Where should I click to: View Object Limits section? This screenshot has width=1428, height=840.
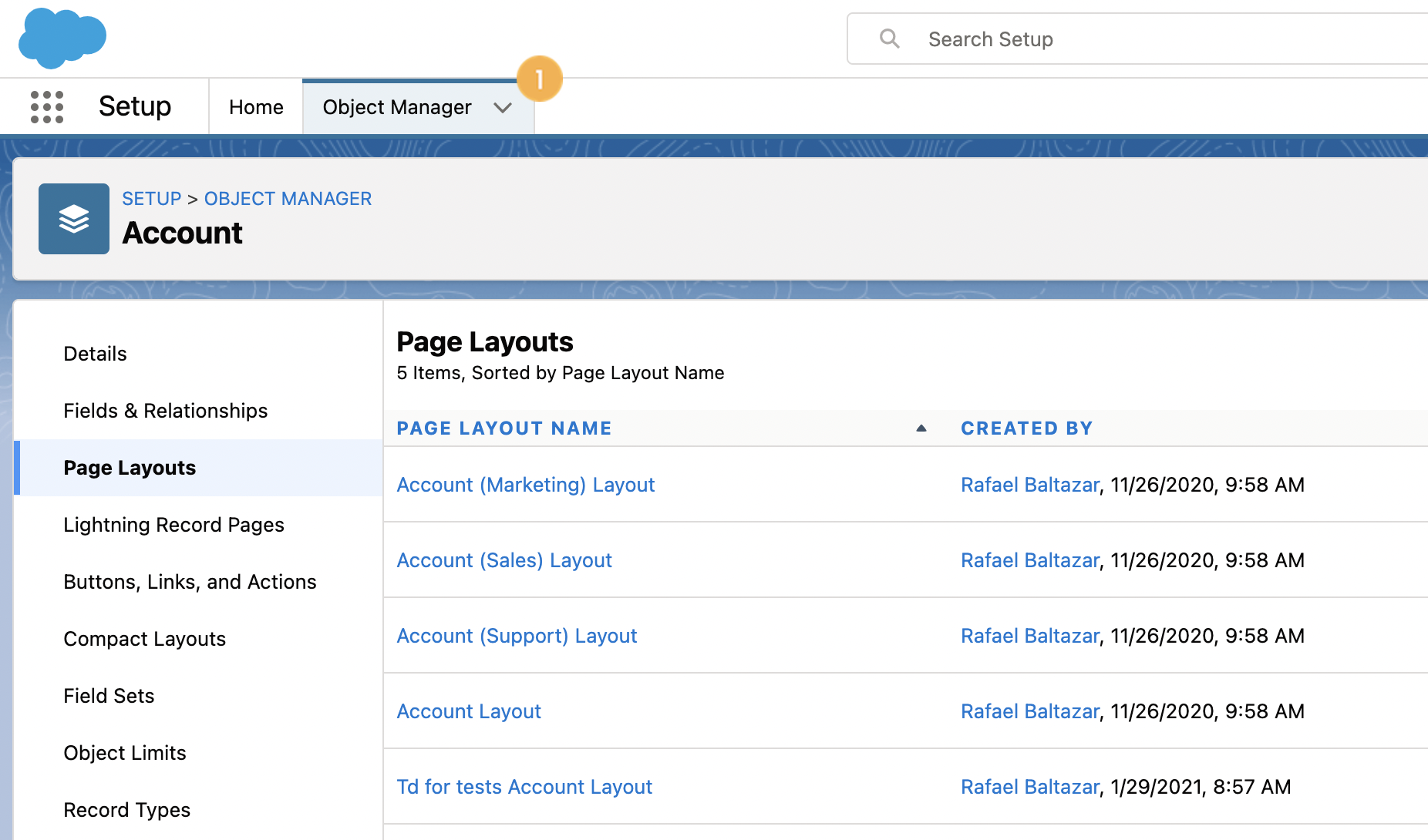pyautogui.click(x=125, y=753)
